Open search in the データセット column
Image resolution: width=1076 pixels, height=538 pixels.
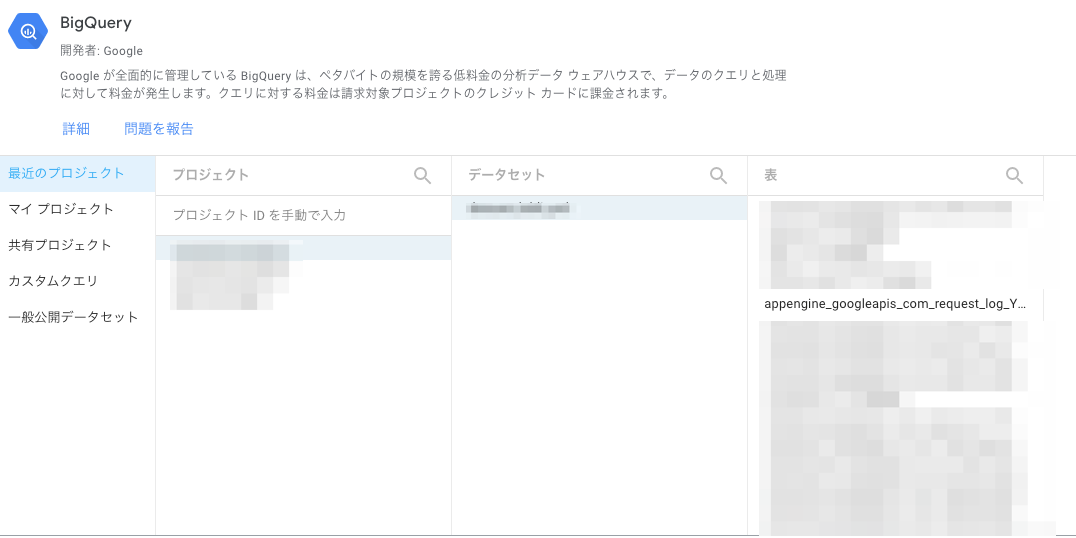coord(718,176)
